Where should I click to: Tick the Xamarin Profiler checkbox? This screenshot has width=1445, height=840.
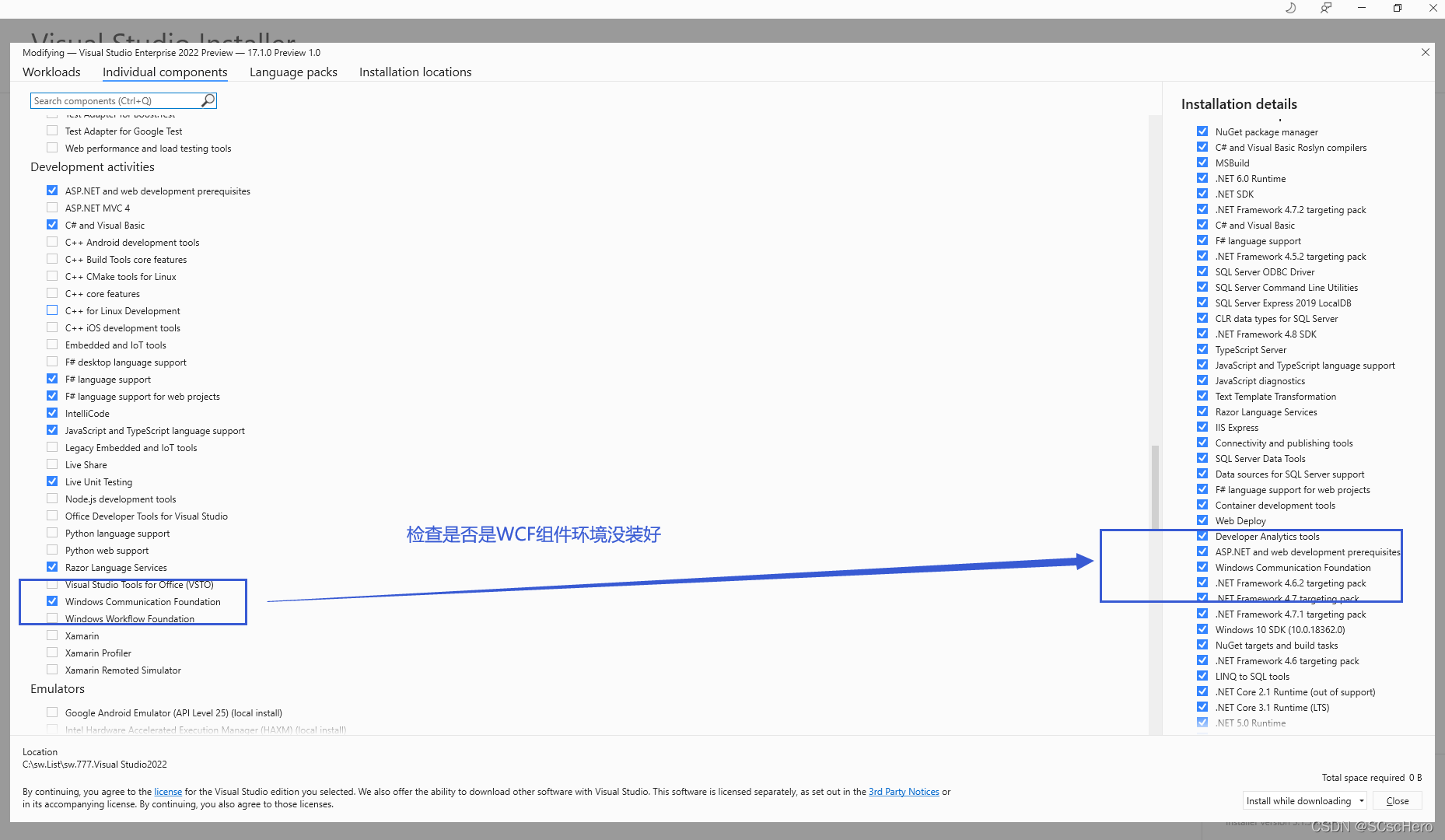[x=52, y=653]
